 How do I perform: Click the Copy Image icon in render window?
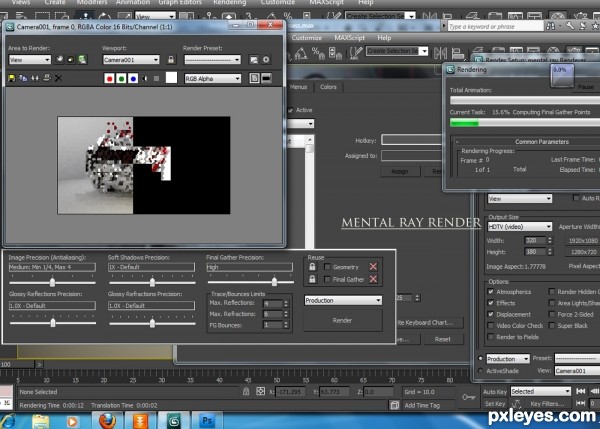tap(23, 78)
